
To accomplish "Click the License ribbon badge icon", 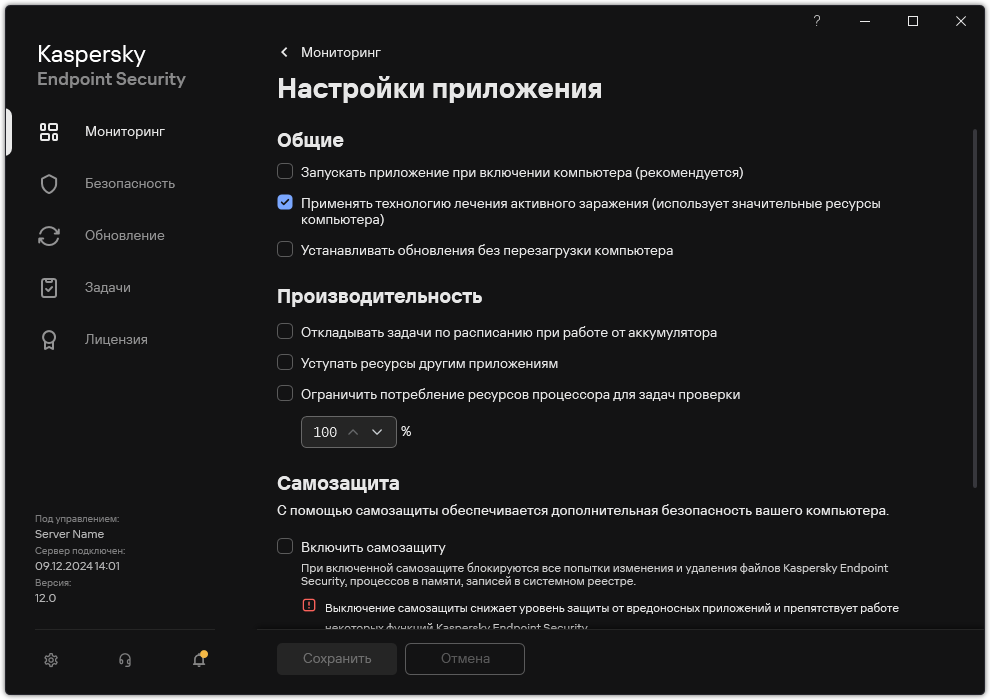I will [x=49, y=340].
